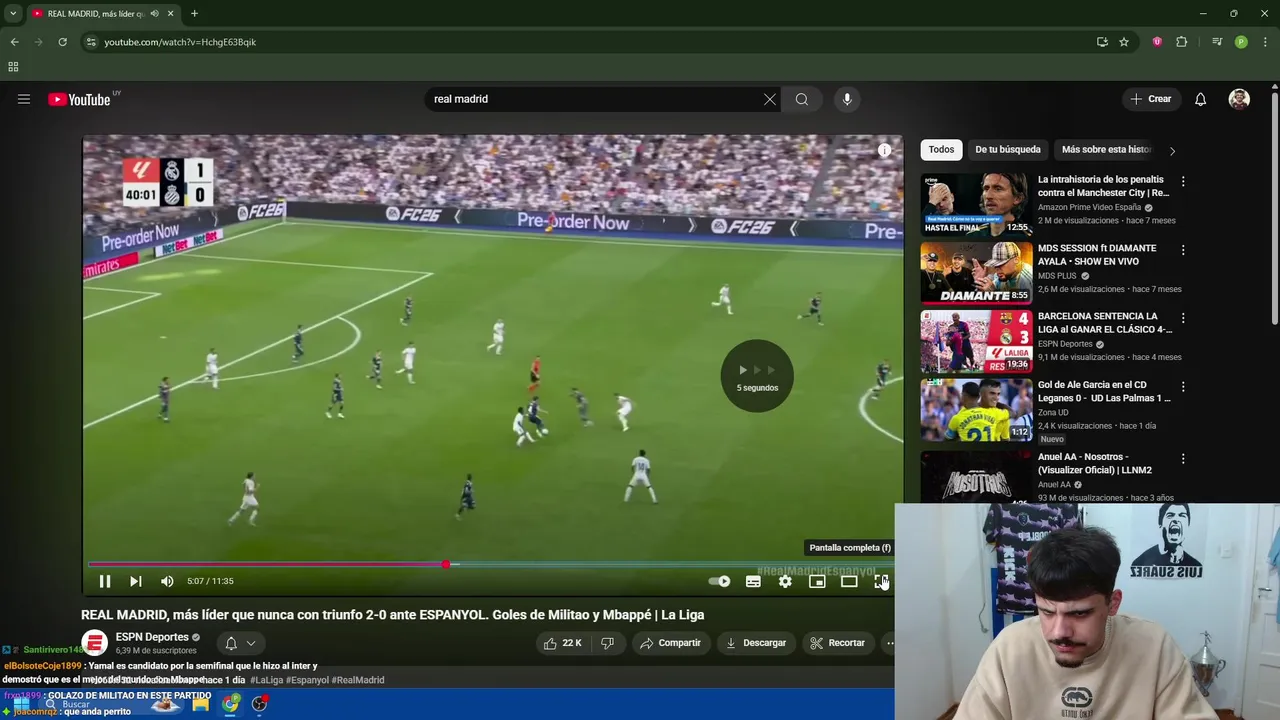The image size is (1280, 720).
Task: Open 'Gol de Ale Garcia en el CD Leganes' title
Action: tap(1104, 391)
